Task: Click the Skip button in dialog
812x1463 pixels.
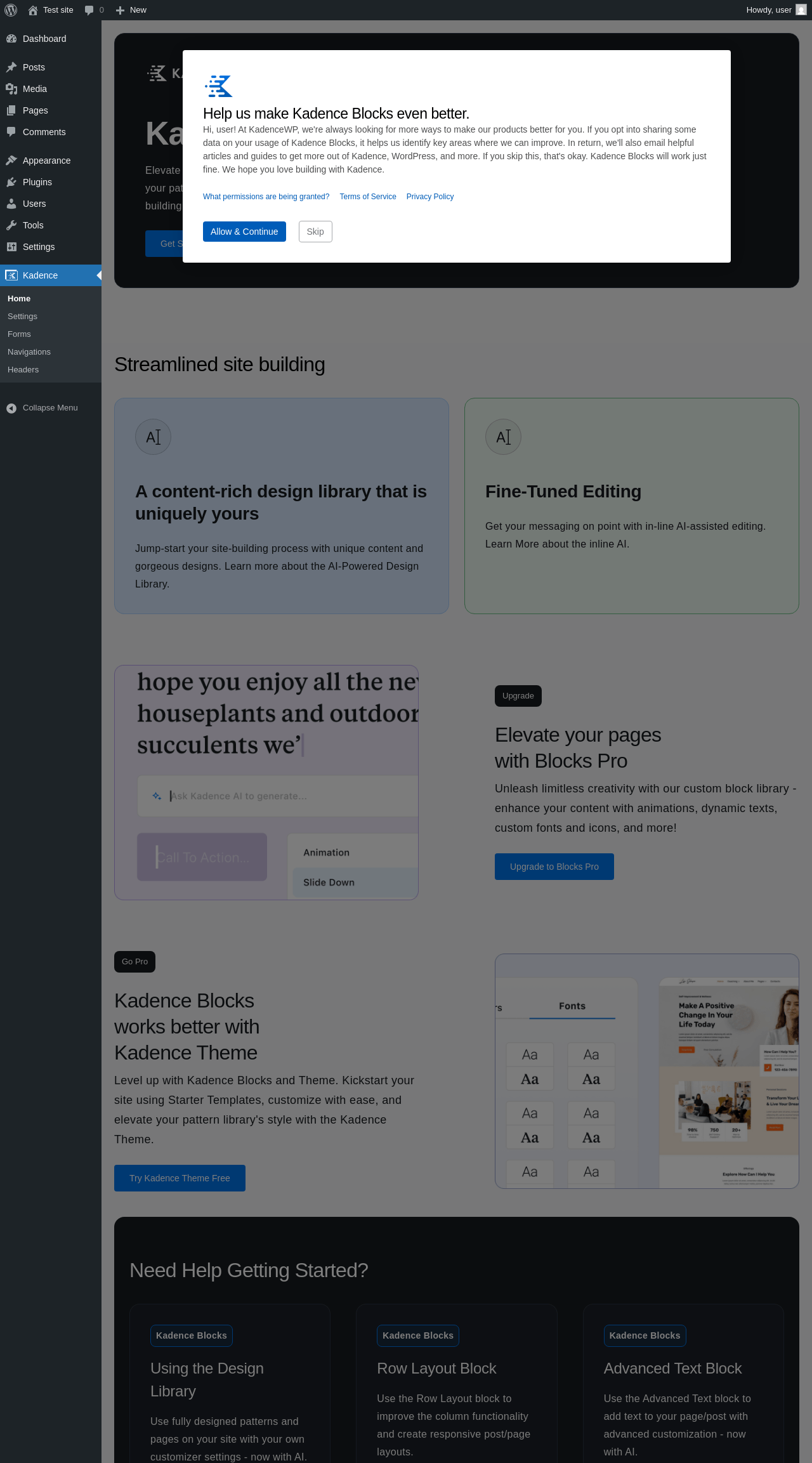Action: pos(315,232)
